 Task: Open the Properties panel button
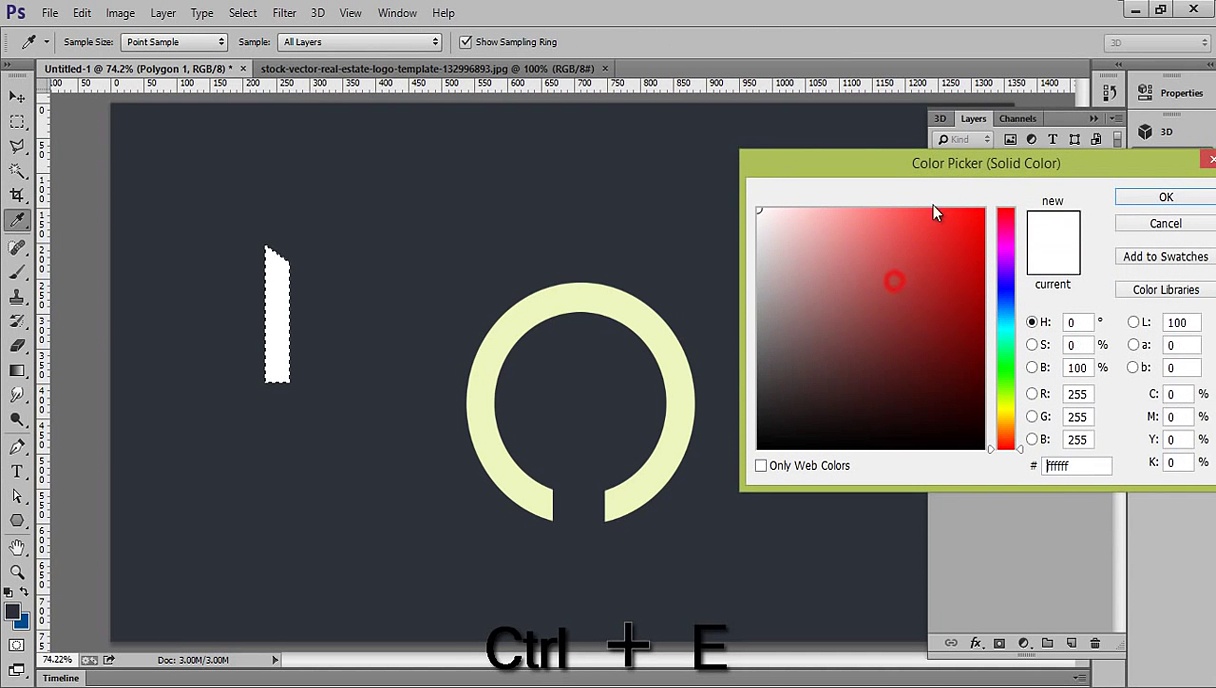pyautogui.click(x=1170, y=93)
